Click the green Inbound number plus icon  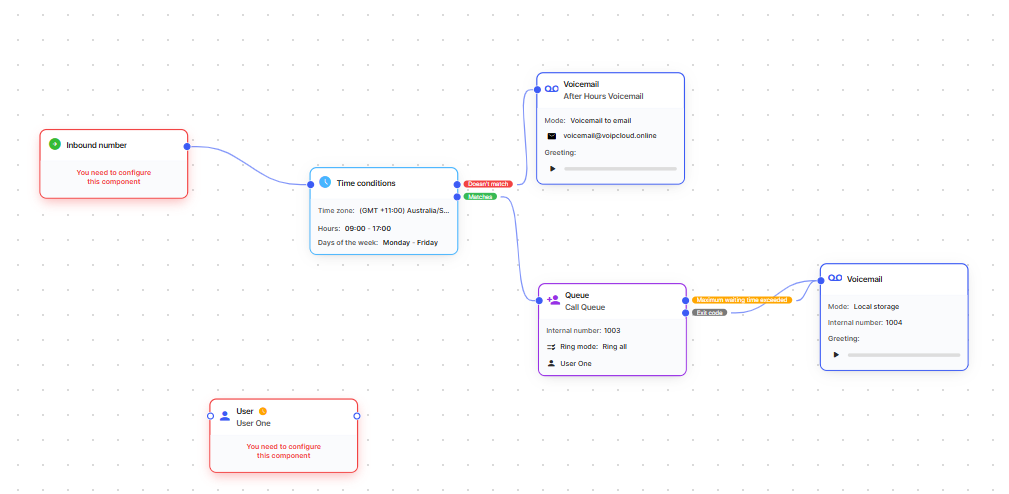55,145
